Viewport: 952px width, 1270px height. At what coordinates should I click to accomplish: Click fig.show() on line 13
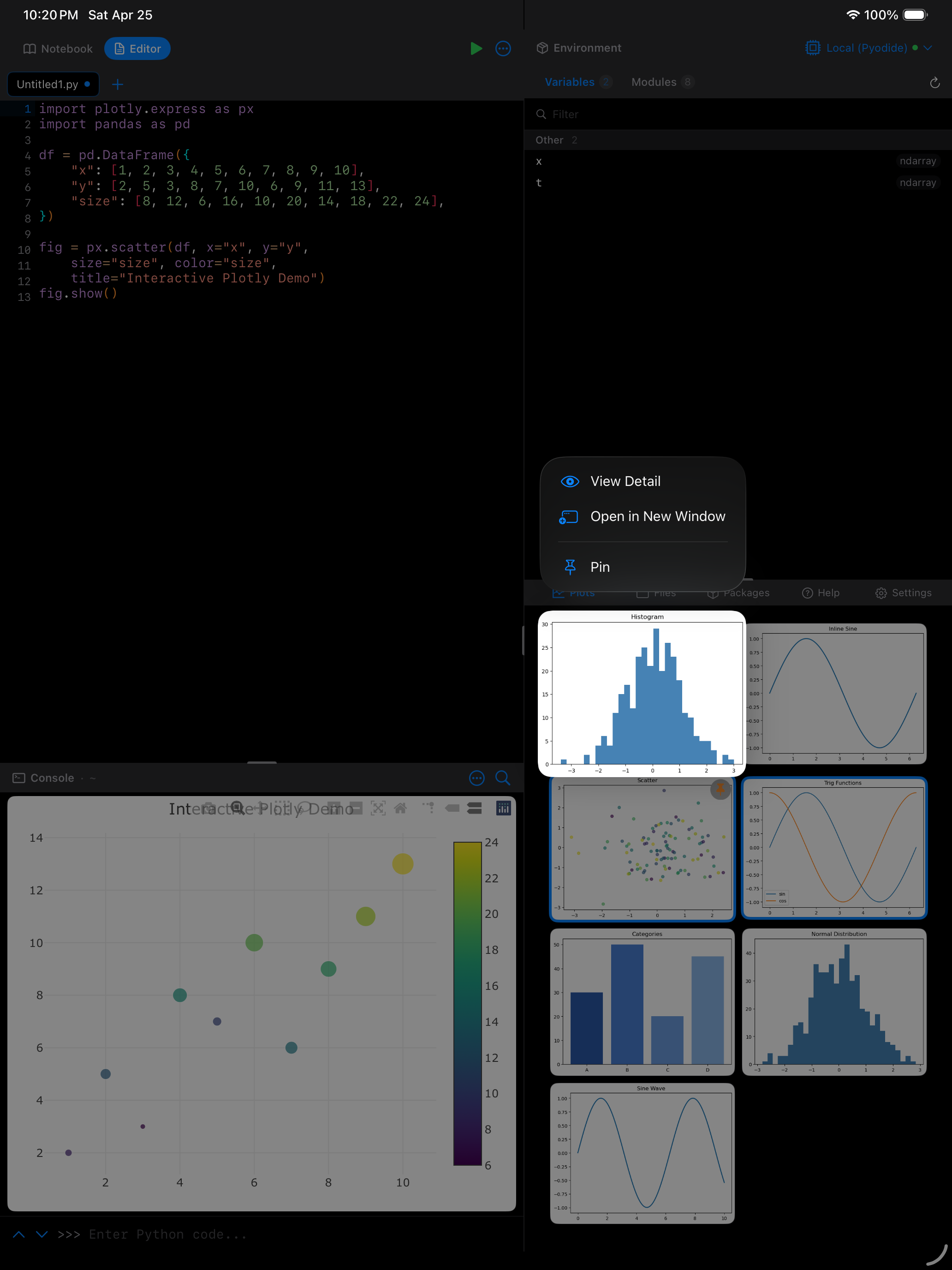(x=78, y=294)
